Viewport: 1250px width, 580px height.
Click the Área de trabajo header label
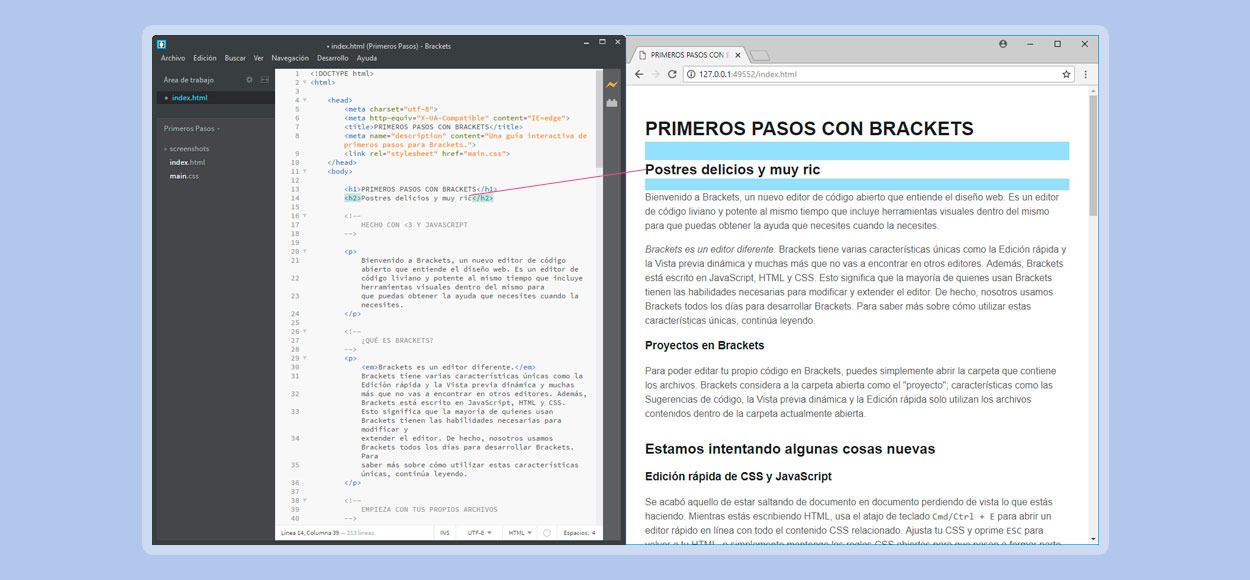click(x=189, y=80)
